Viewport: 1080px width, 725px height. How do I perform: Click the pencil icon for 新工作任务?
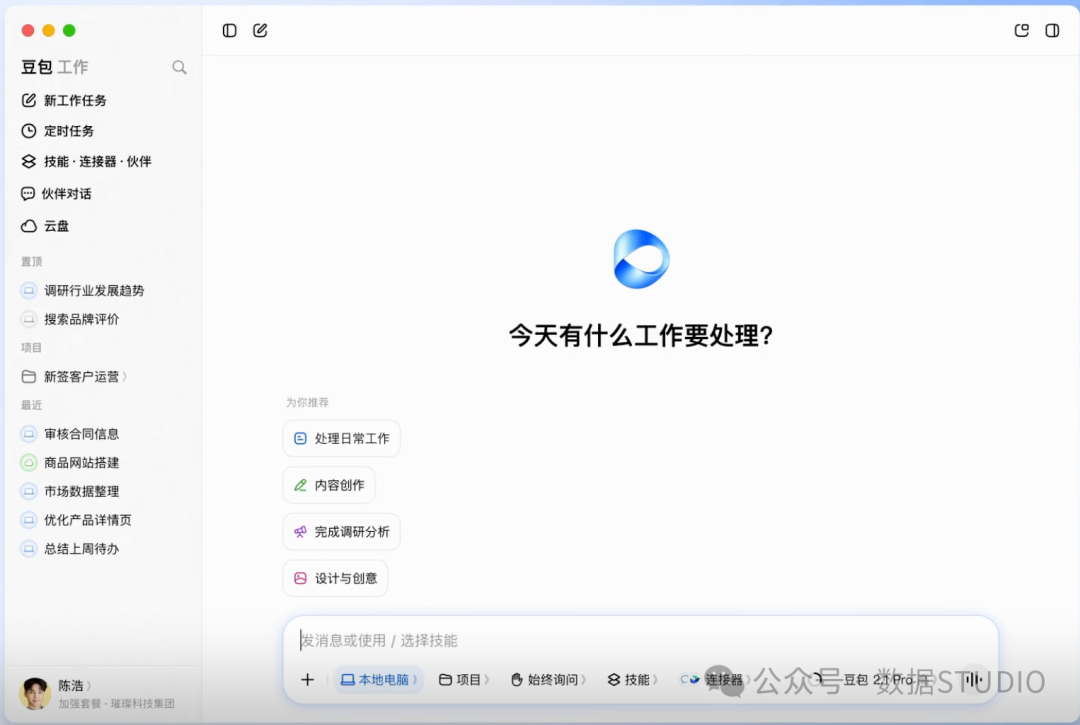(x=28, y=101)
